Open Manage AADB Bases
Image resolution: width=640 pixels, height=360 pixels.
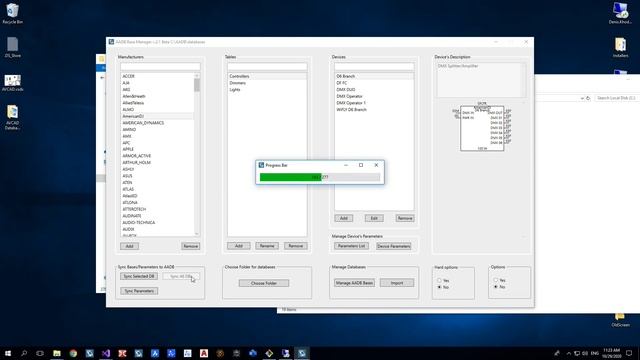click(354, 283)
